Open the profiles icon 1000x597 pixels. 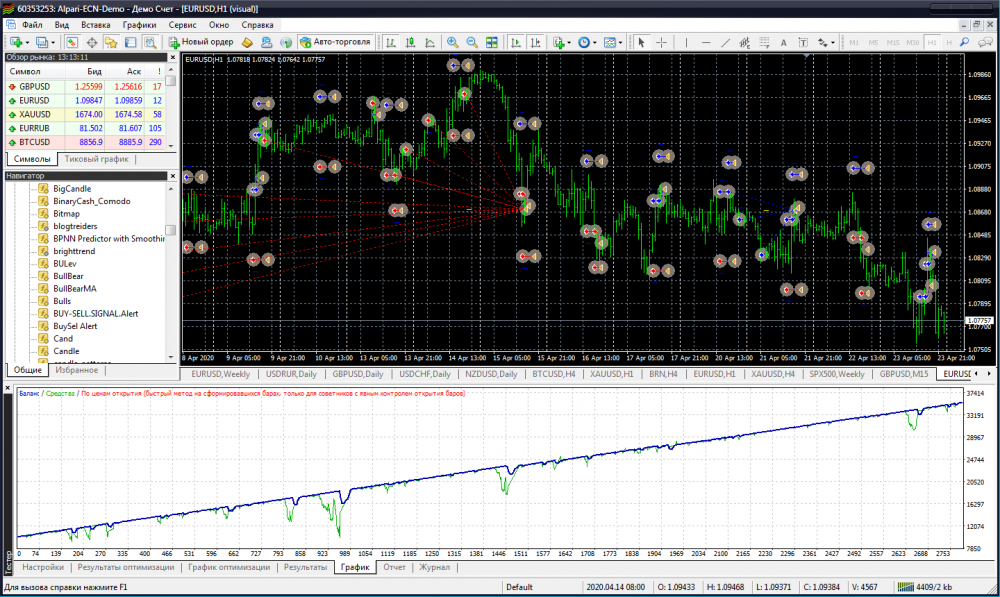(x=42, y=42)
